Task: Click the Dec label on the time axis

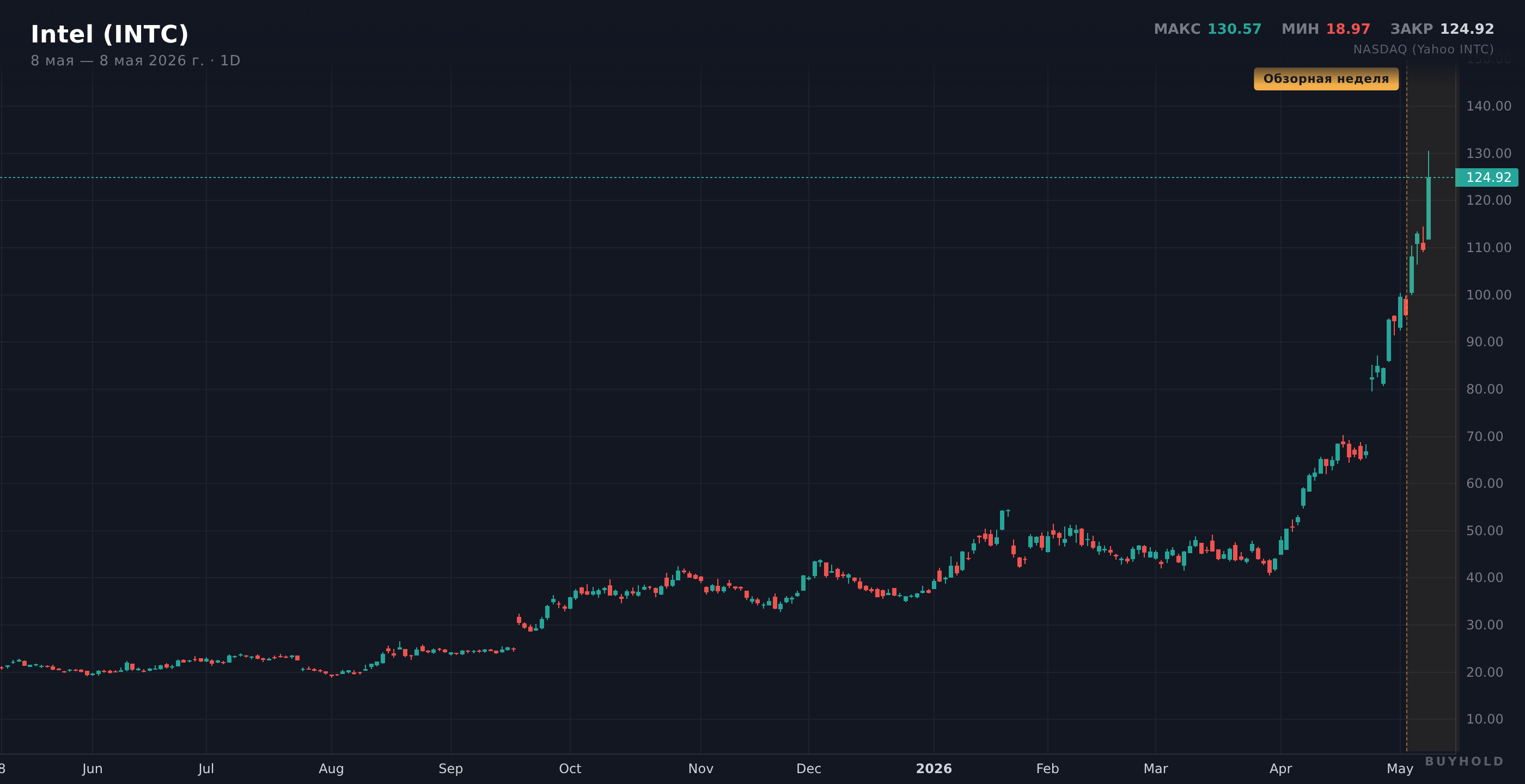Action: [x=809, y=769]
